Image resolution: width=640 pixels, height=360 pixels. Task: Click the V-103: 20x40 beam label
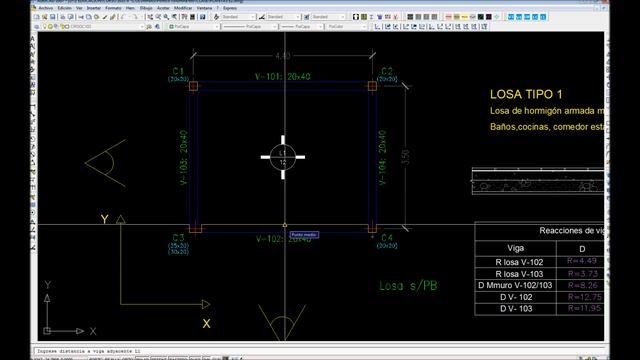pyautogui.click(x=184, y=158)
